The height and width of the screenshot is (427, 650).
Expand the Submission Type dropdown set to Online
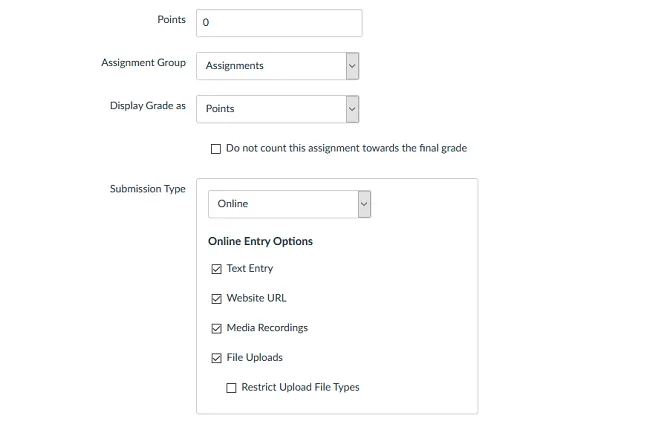point(282,204)
